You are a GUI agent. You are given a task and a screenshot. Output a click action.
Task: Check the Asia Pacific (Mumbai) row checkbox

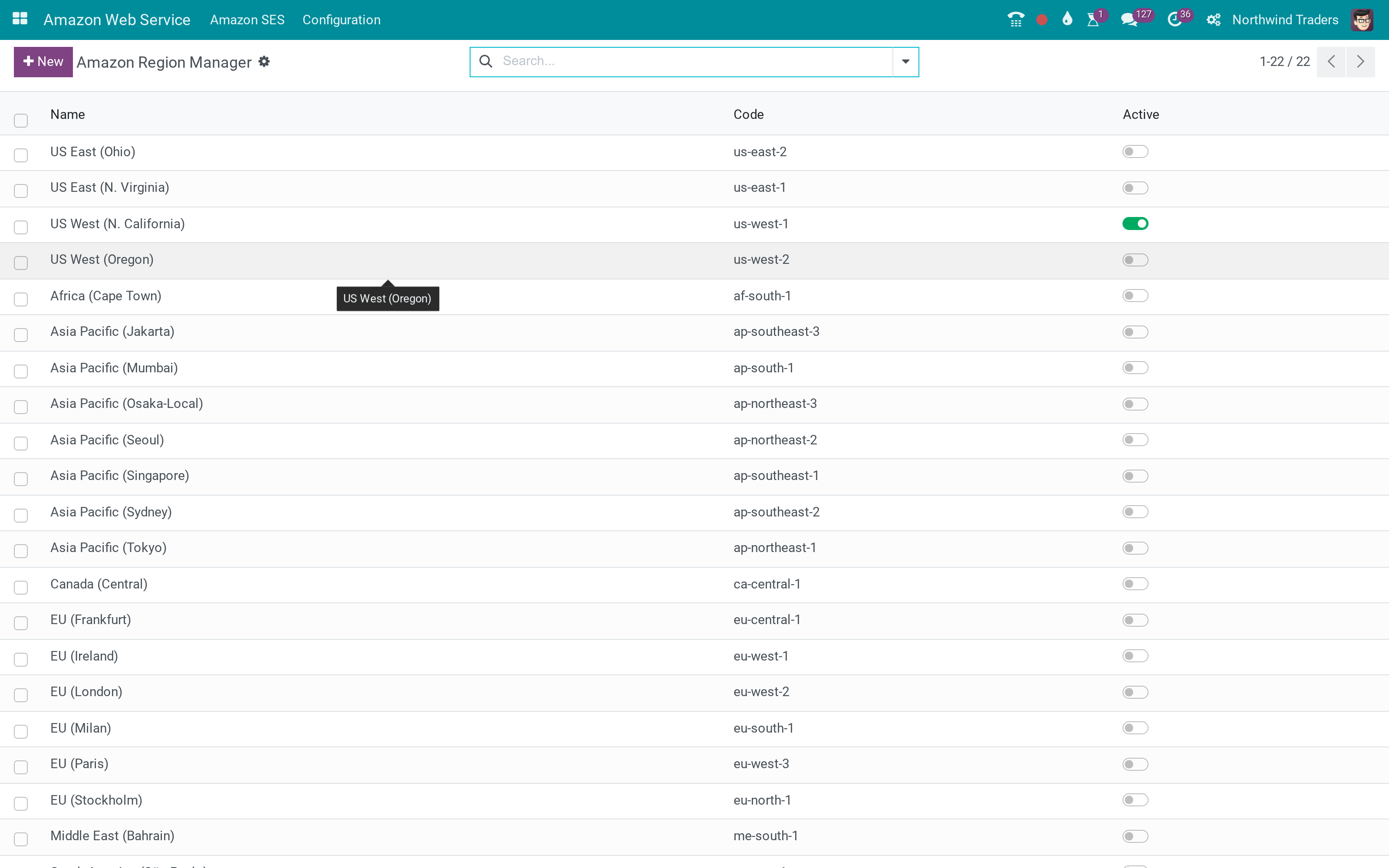point(21,371)
